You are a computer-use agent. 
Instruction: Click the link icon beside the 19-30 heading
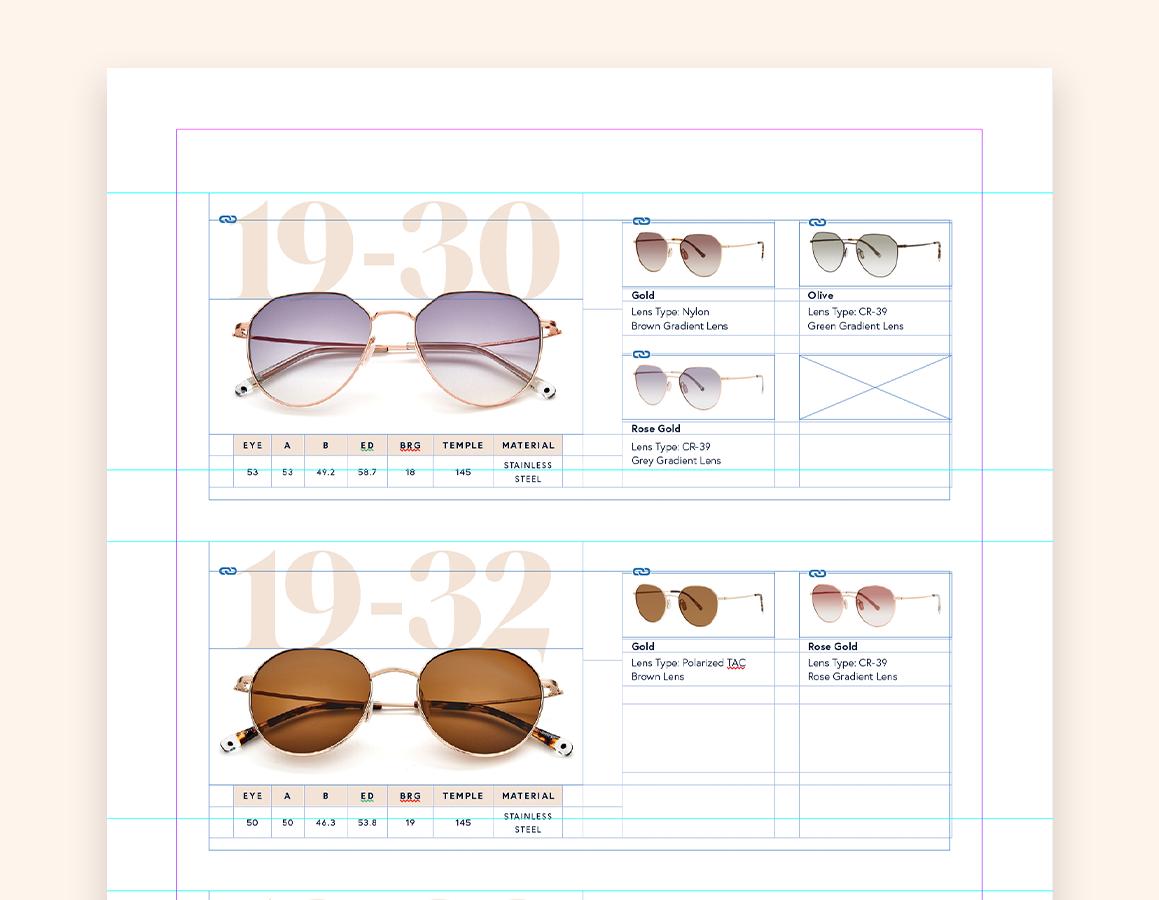tap(228, 219)
